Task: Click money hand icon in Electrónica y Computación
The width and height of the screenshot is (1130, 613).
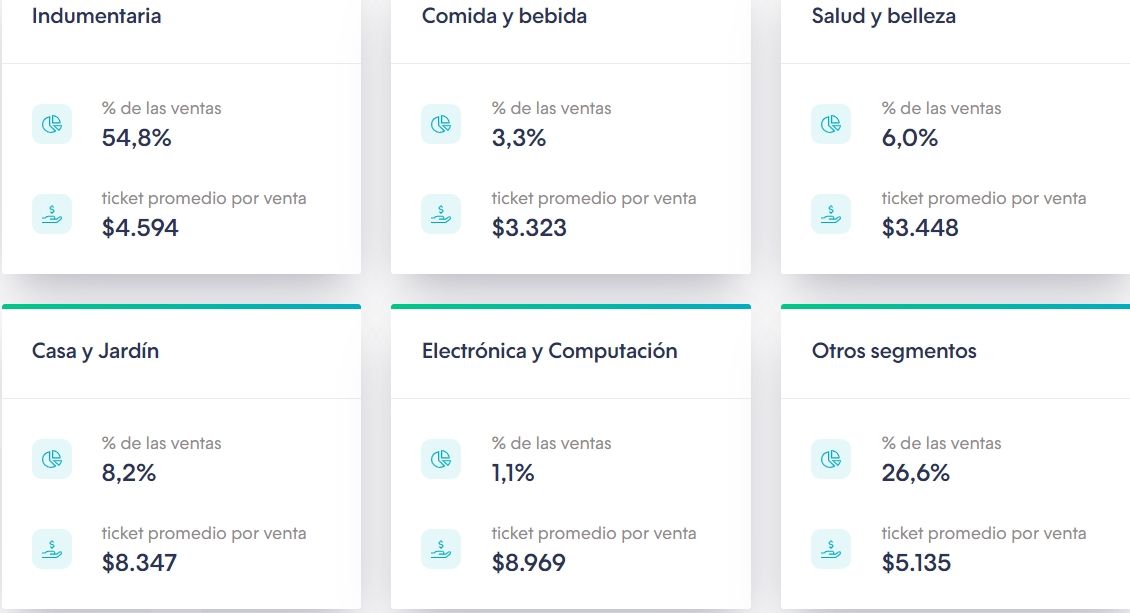Action: [441, 549]
